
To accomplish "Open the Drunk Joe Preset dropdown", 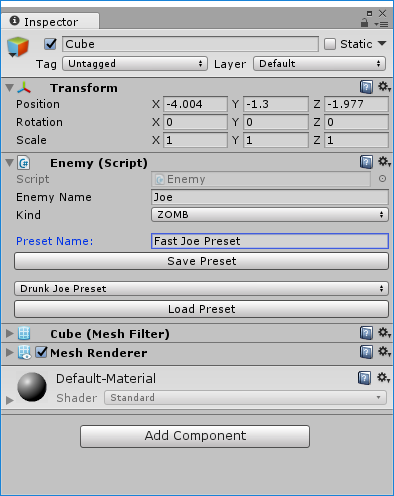I will [201, 289].
